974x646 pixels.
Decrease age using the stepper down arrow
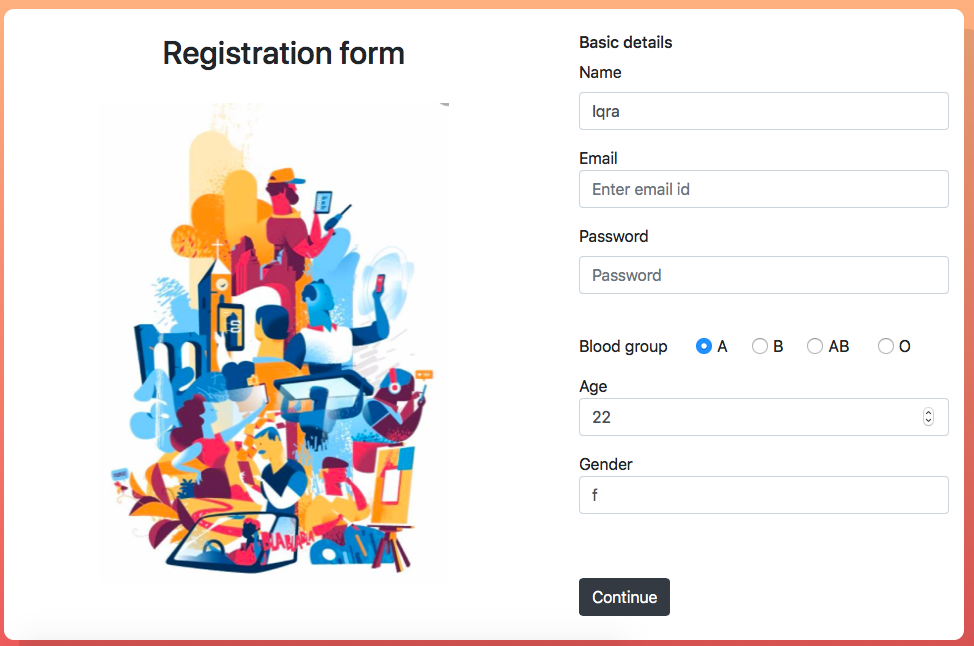pyautogui.click(x=928, y=421)
